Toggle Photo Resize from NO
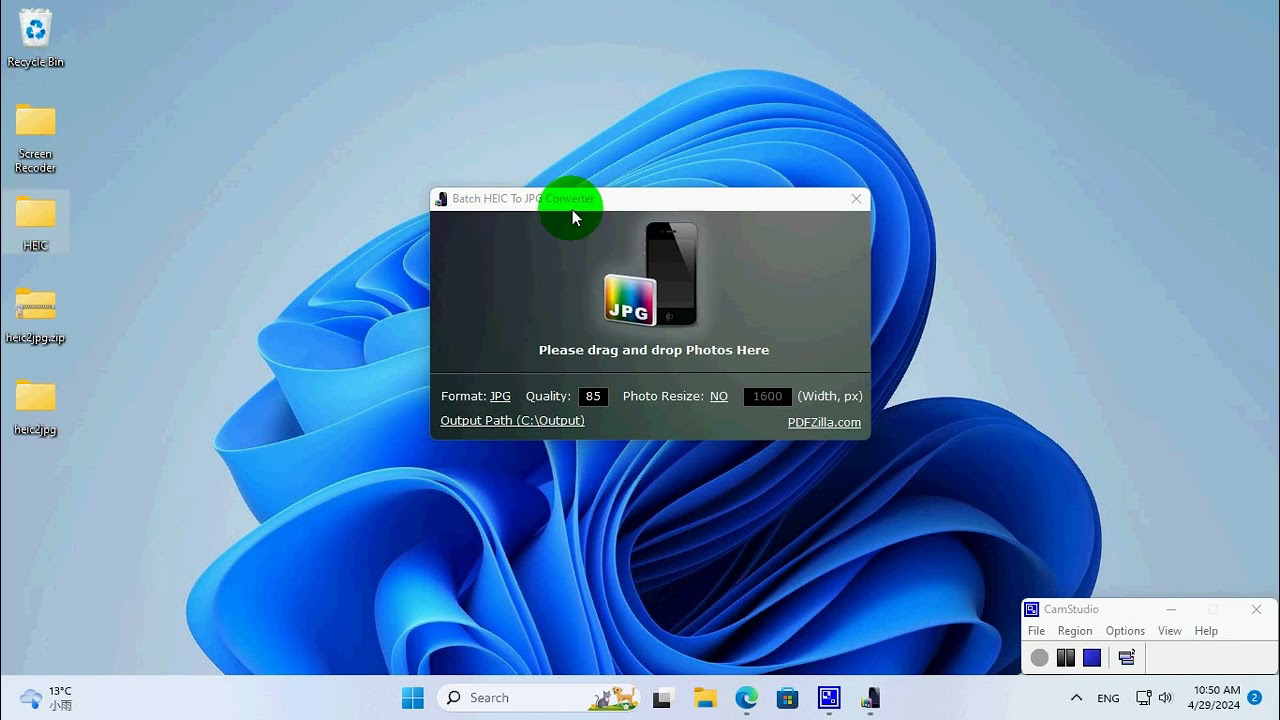The width and height of the screenshot is (1280, 720). 718,396
